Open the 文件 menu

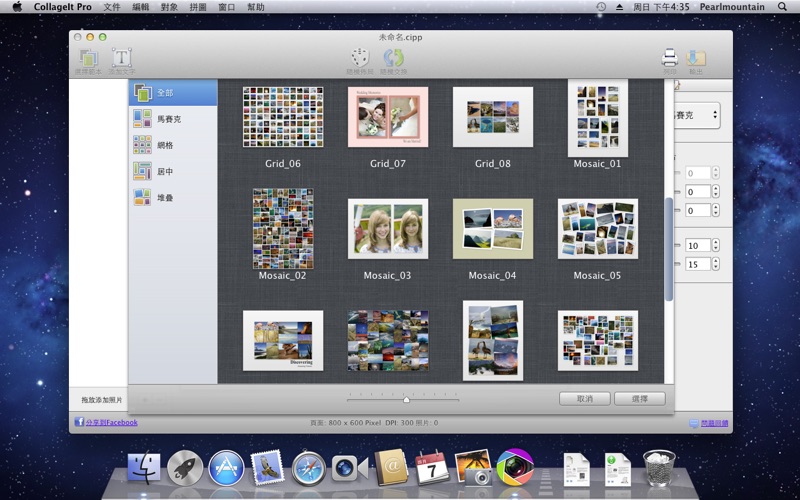tap(112, 7)
